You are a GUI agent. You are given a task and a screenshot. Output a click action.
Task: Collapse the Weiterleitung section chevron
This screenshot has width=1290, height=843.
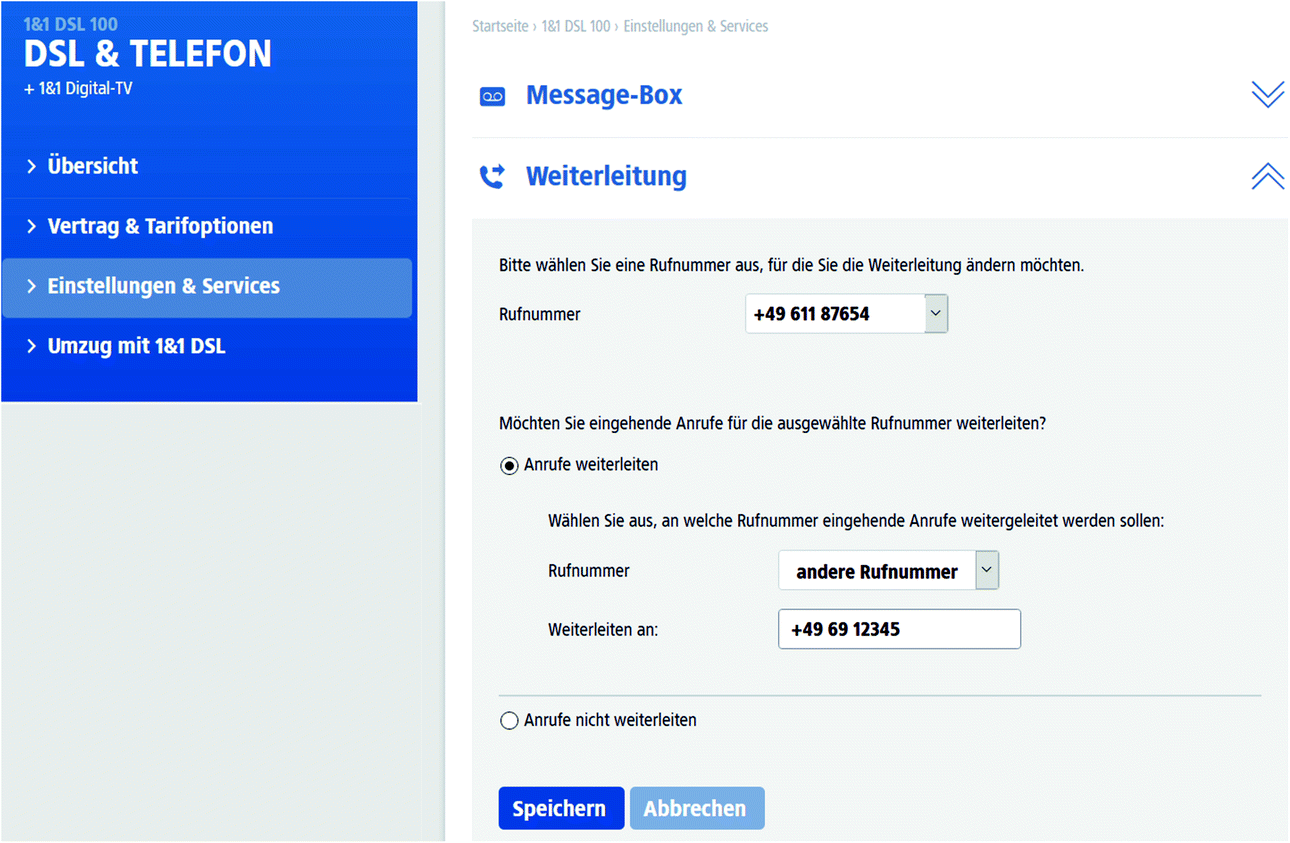(1267, 176)
